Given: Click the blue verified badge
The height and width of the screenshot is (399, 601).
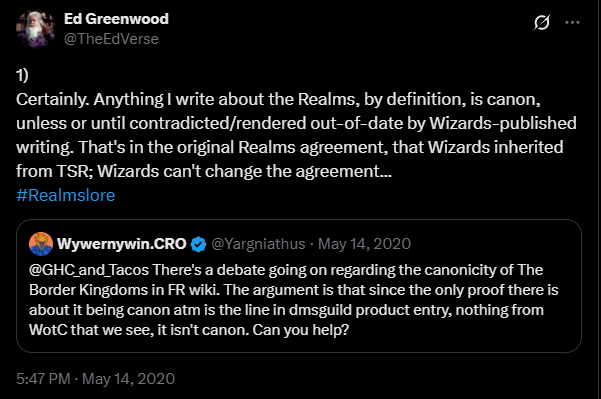Looking at the screenshot, I should coord(198,244).
